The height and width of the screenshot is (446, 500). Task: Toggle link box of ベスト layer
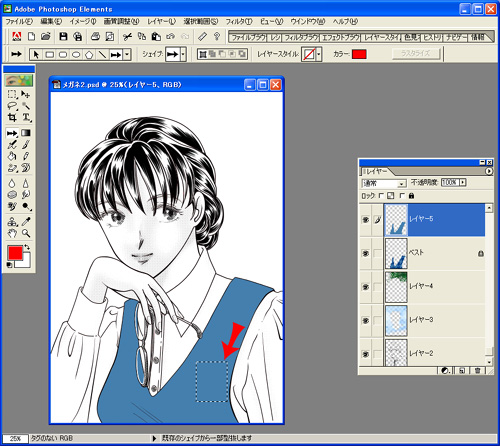(377, 253)
